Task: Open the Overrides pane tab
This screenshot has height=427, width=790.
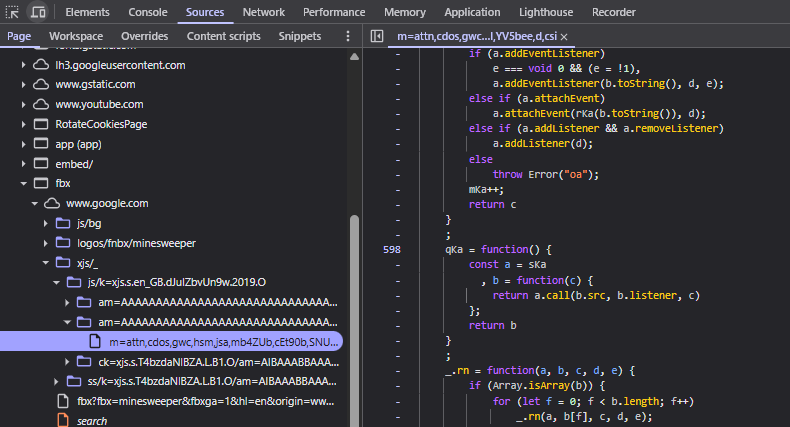Action: [145, 36]
